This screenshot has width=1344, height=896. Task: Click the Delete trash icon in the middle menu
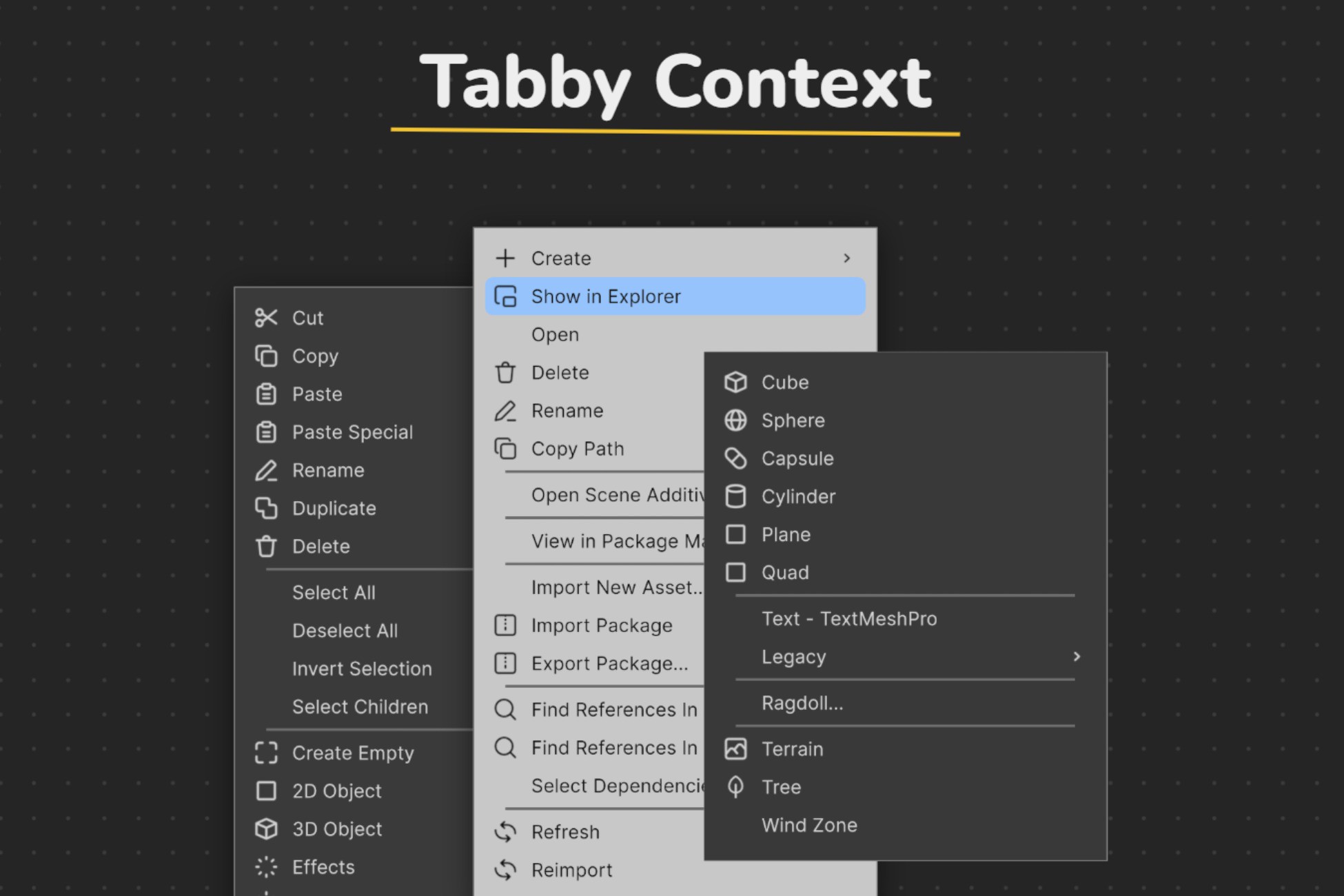tap(505, 372)
